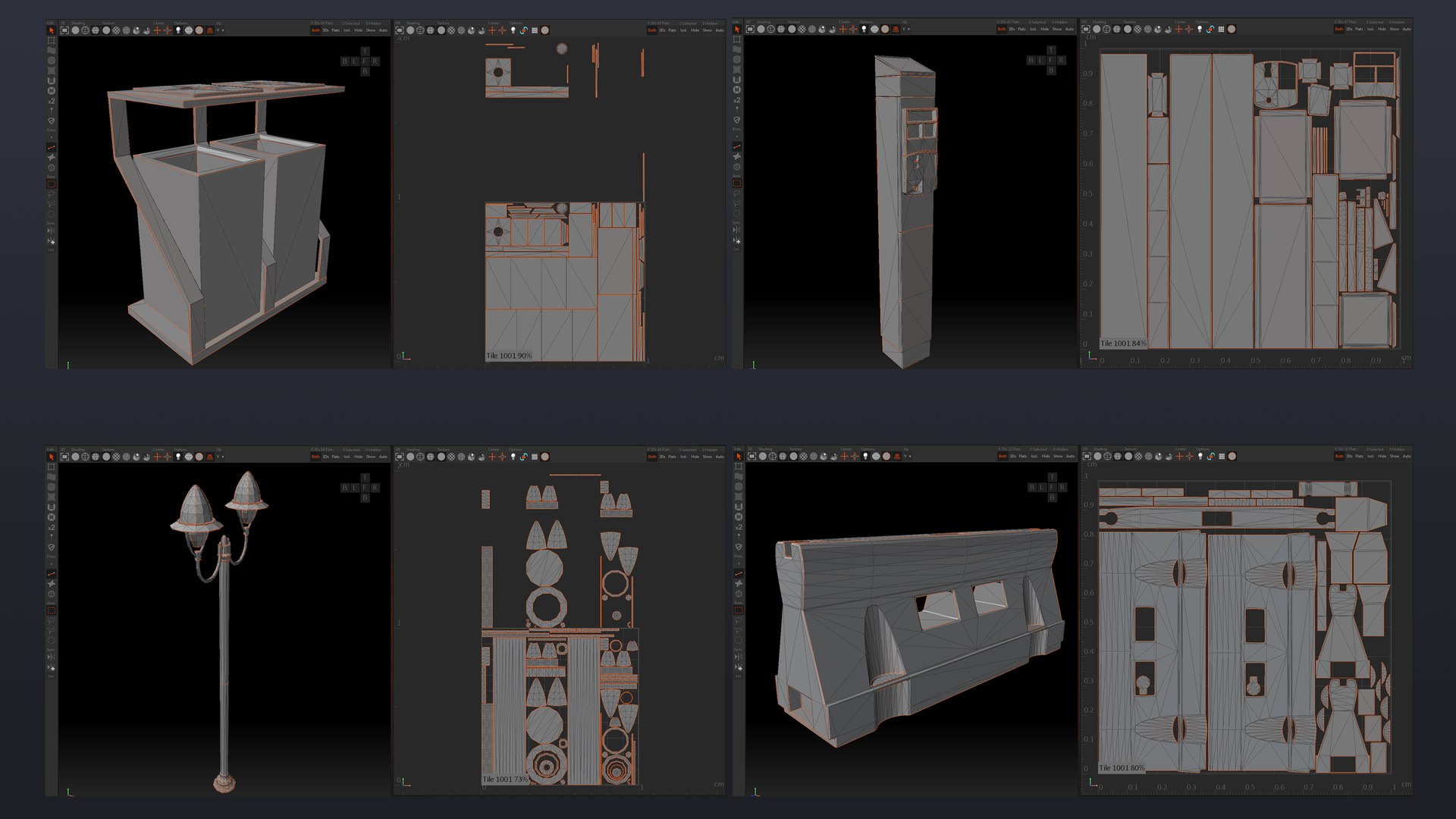Click frame-all icon in trash bin 3D view toolbar
The width and height of the screenshot is (1456, 819).
[64, 30]
